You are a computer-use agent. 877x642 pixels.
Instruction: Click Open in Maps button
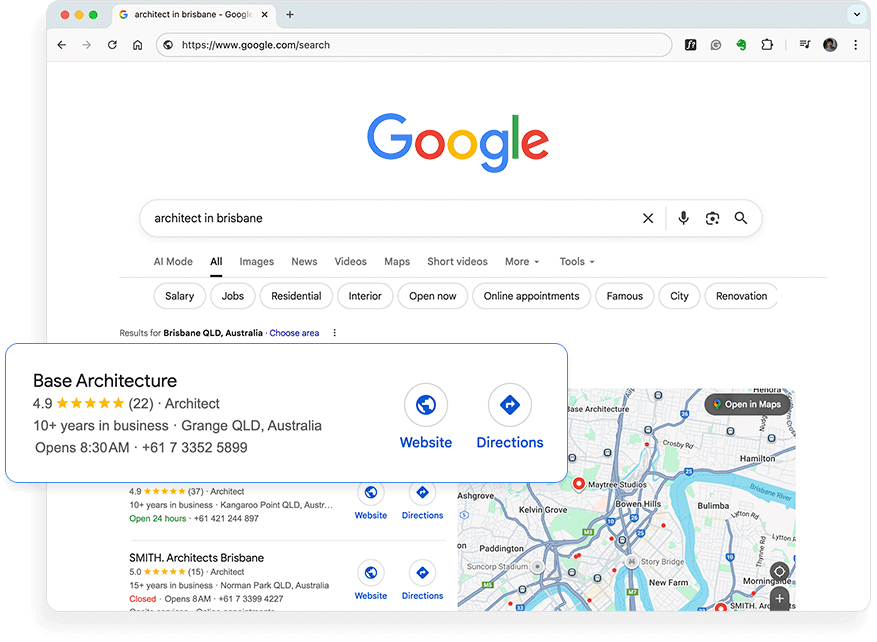747,404
